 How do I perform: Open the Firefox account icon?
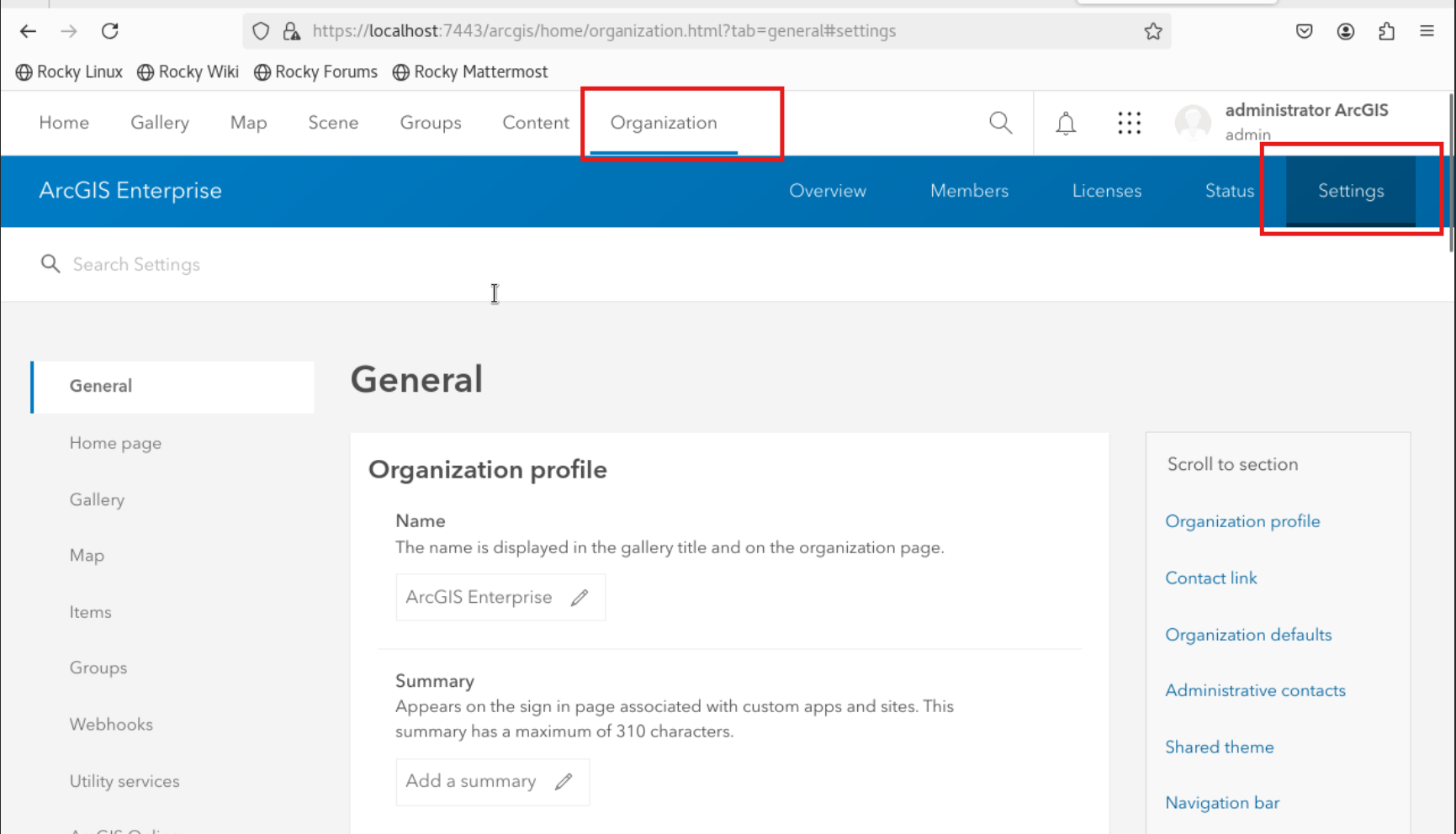pyautogui.click(x=1346, y=31)
